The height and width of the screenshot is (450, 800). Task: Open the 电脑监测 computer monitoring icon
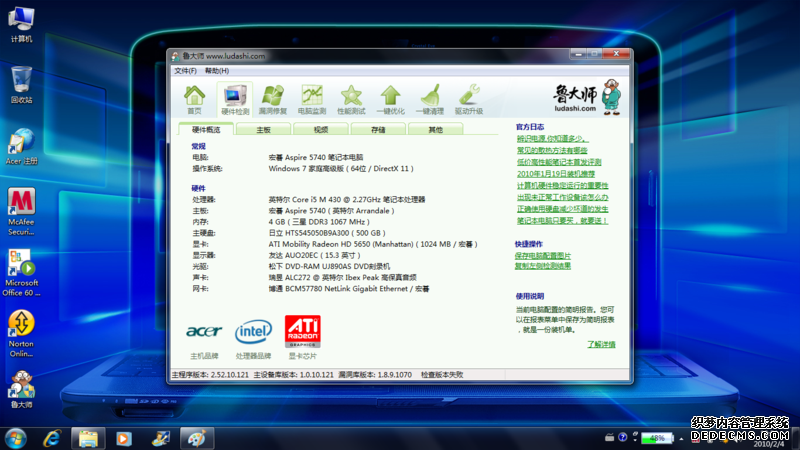312,99
